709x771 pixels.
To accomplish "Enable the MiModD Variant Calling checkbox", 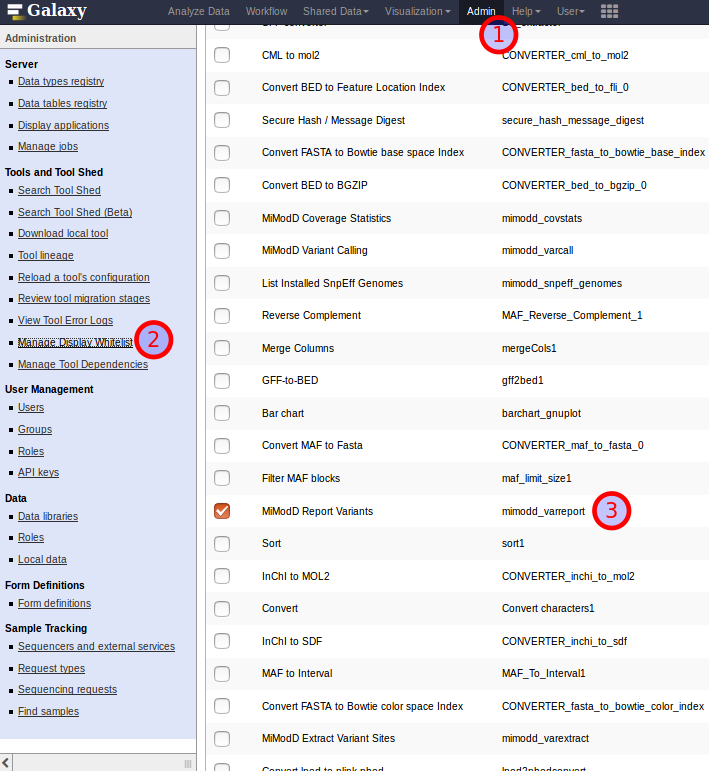I will (x=222, y=250).
